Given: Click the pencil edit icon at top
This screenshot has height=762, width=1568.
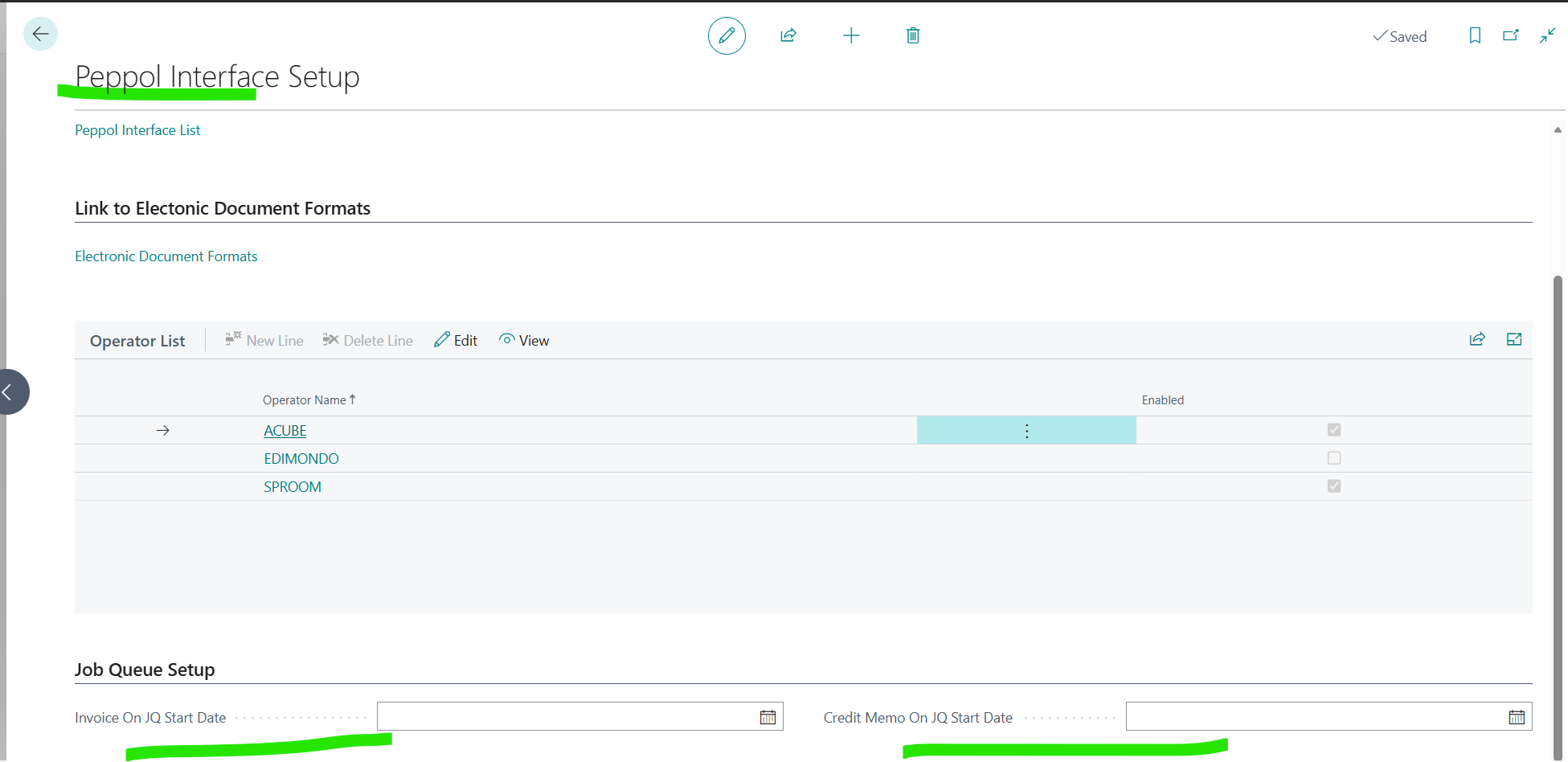Looking at the screenshot, I should click(x=727, y=35).
